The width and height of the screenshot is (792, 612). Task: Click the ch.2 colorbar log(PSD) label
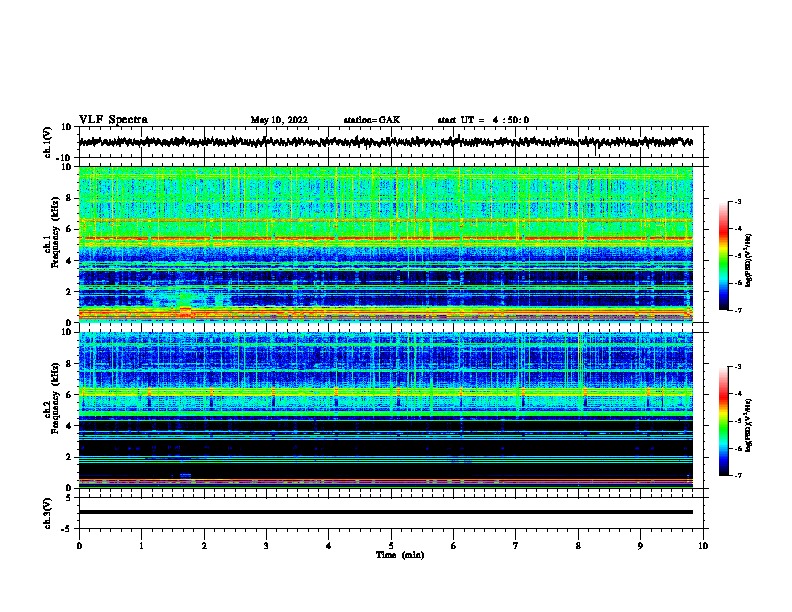(748, 425)
